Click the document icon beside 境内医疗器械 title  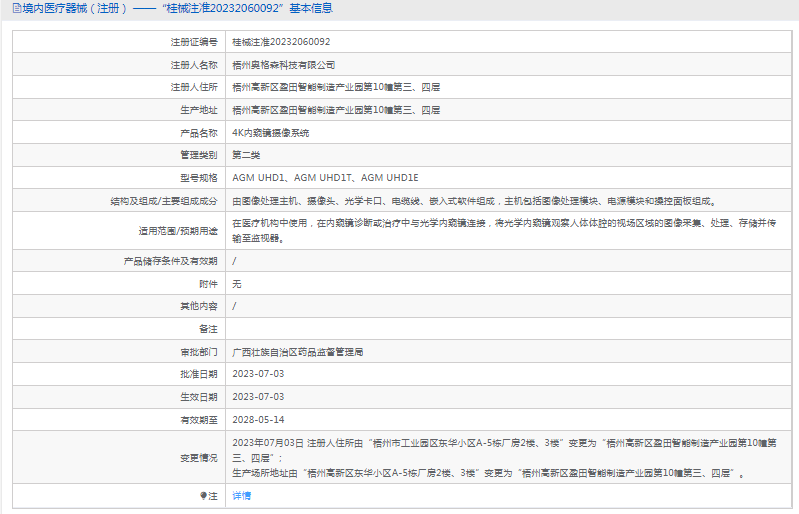[x=17, y=8]
